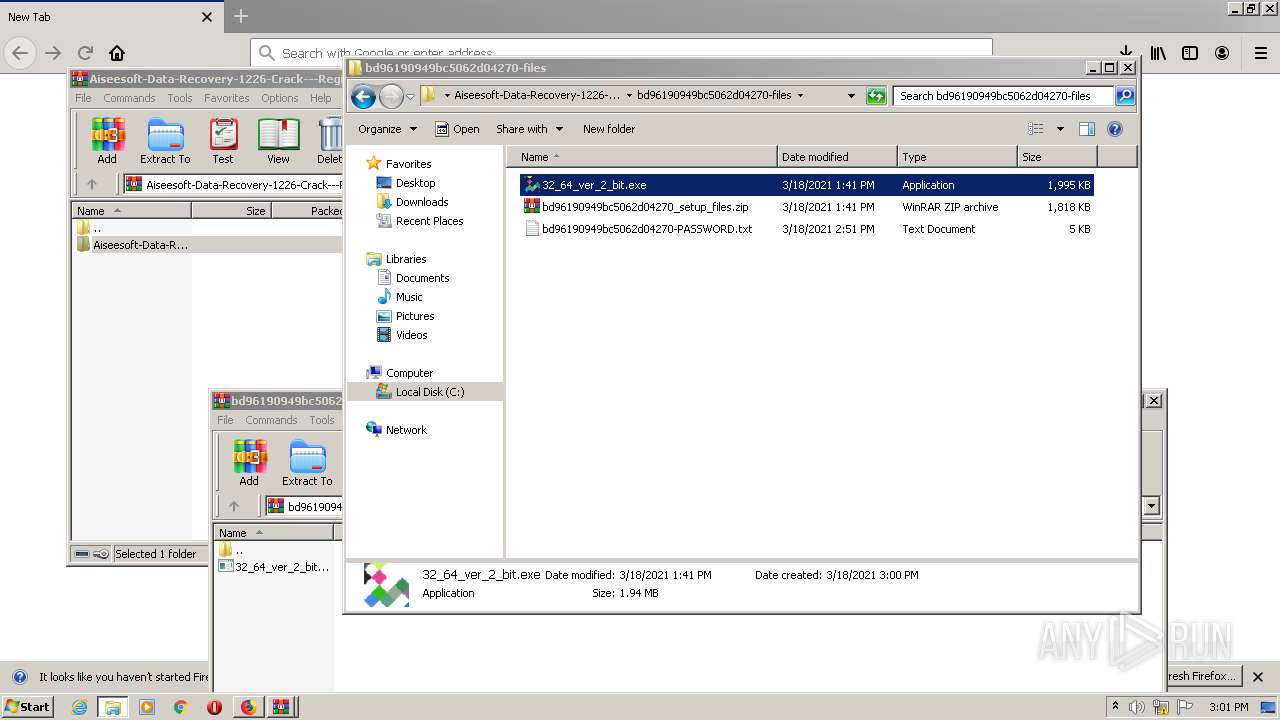Open File menu in lower WinRAR window
Image resolution: width=1280 pixels, height=720 pixels.
tap(225, 420)
